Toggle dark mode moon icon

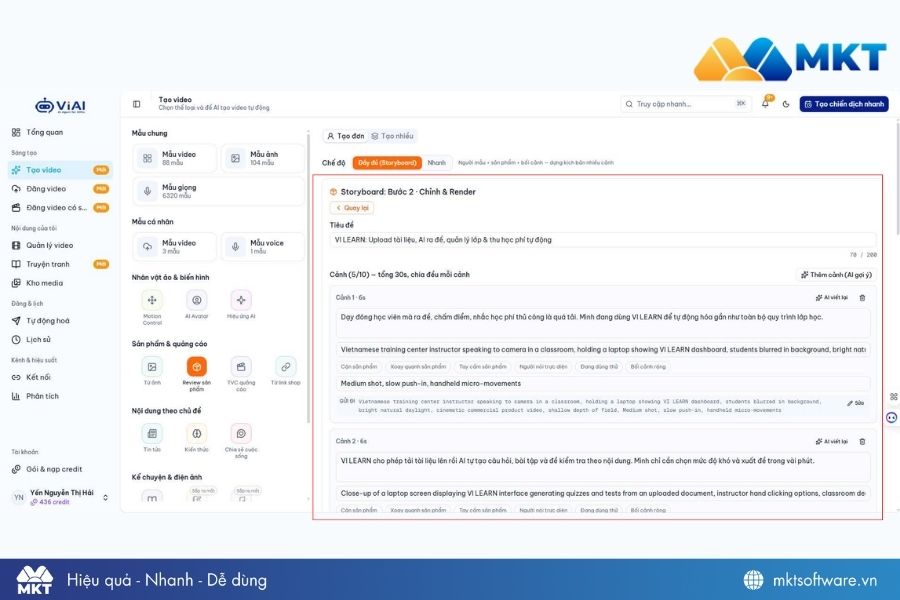pos(786,104)
